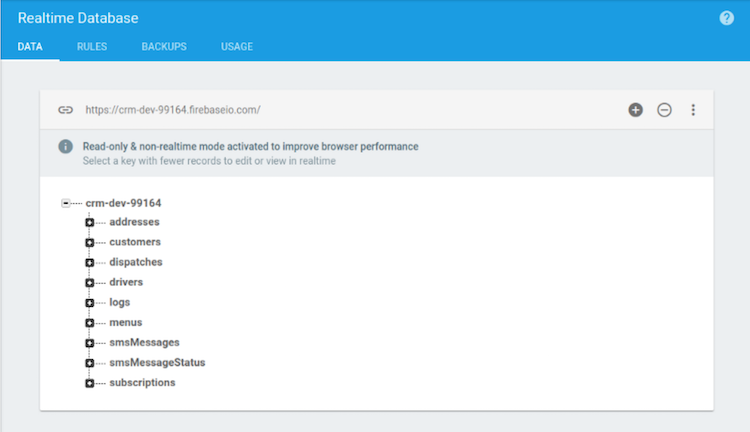
Task: Expand the addresses node
Action: click(89, 222)
